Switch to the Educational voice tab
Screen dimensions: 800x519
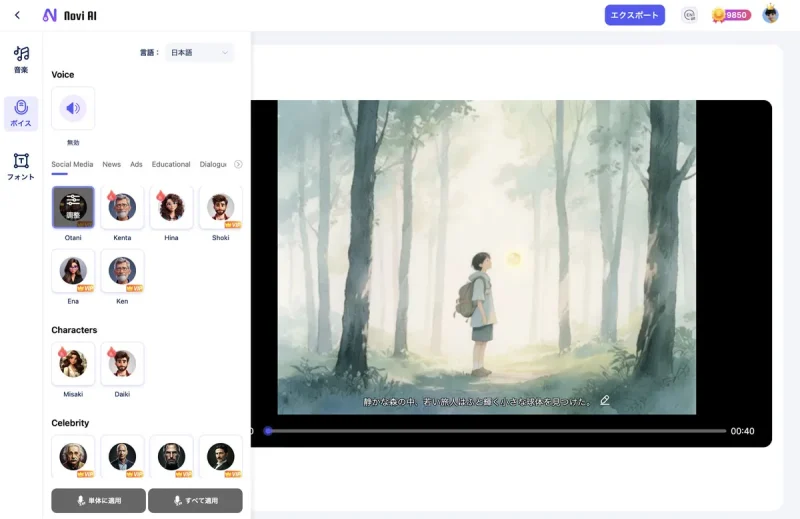pyautogui.click(x=171, y=164)
